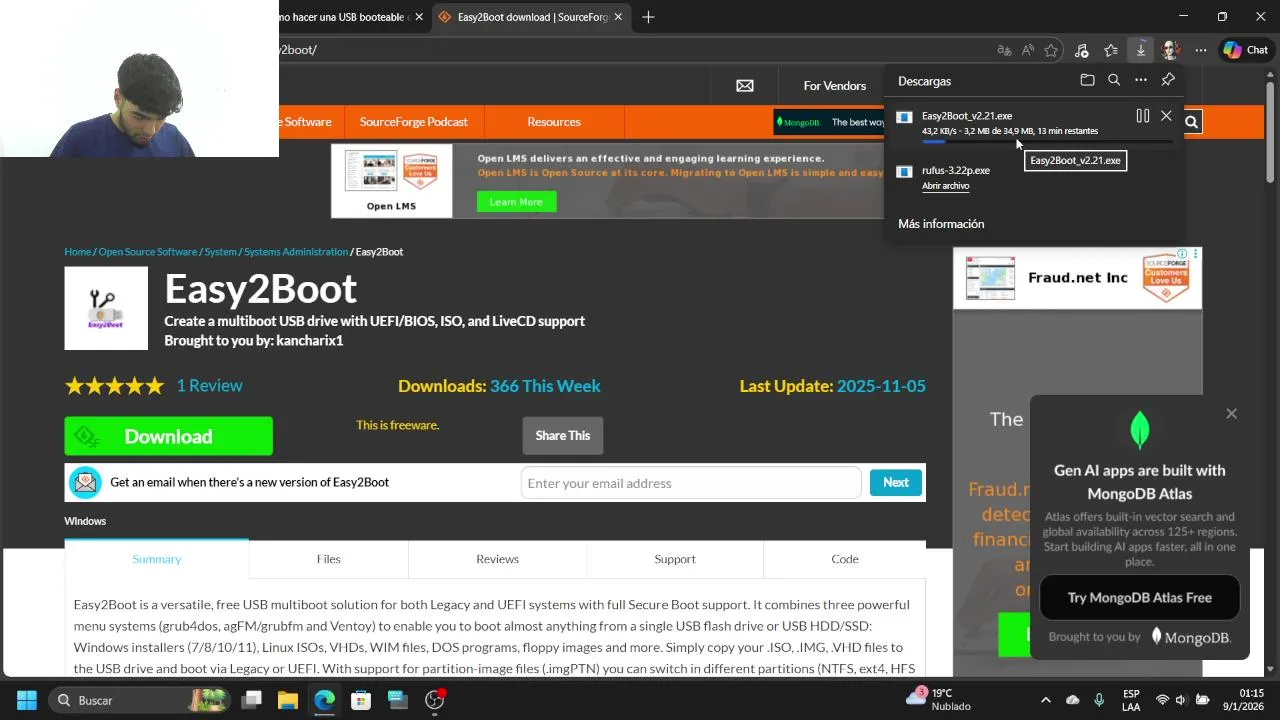Close the USB booteable tab
The height and width of the screenshot is (720, 1280).
pyautogui.click(x=419, y=17)
